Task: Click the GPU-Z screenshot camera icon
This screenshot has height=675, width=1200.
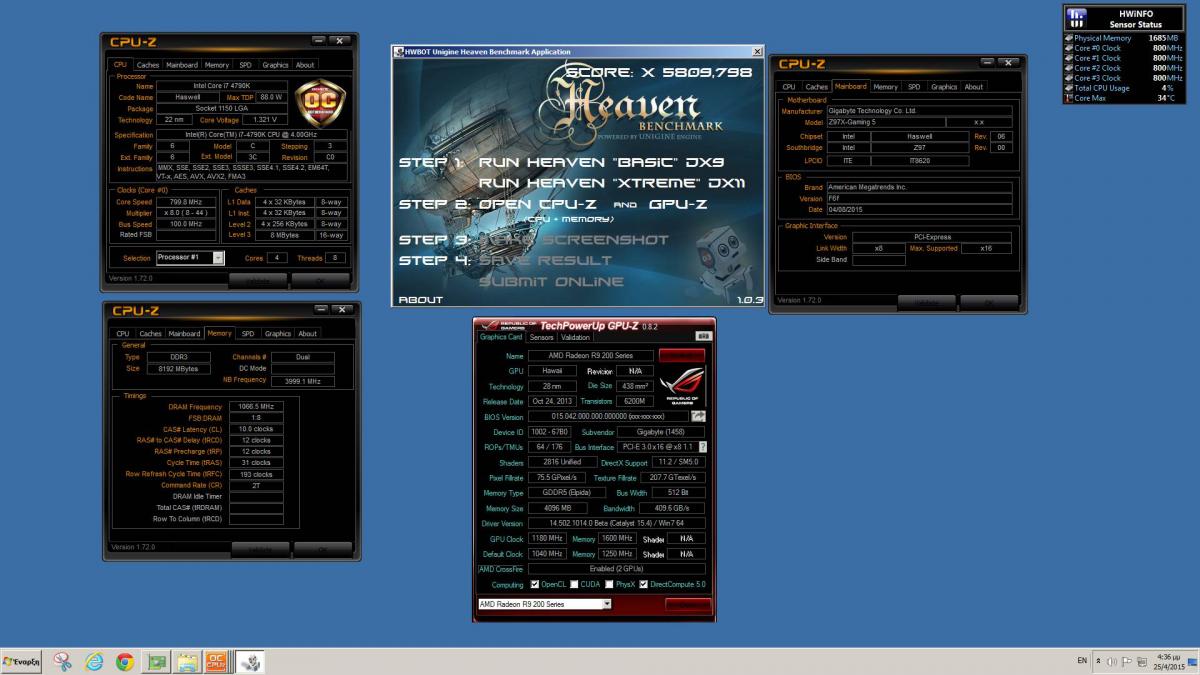Action: (702, 336)
